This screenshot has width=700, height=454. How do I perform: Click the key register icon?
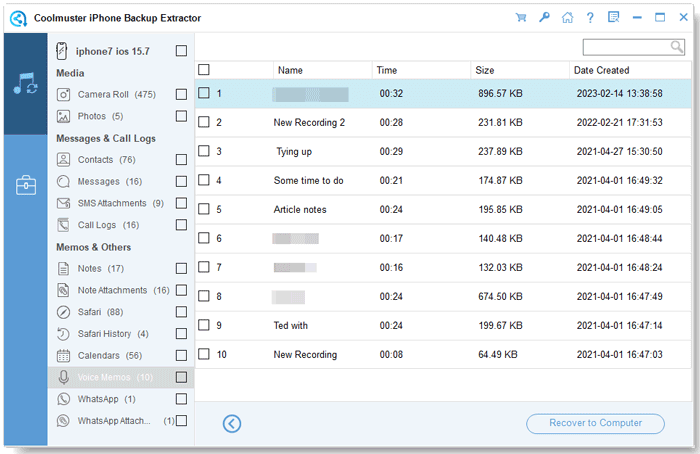pyautogui.click(x=544, y=17)
